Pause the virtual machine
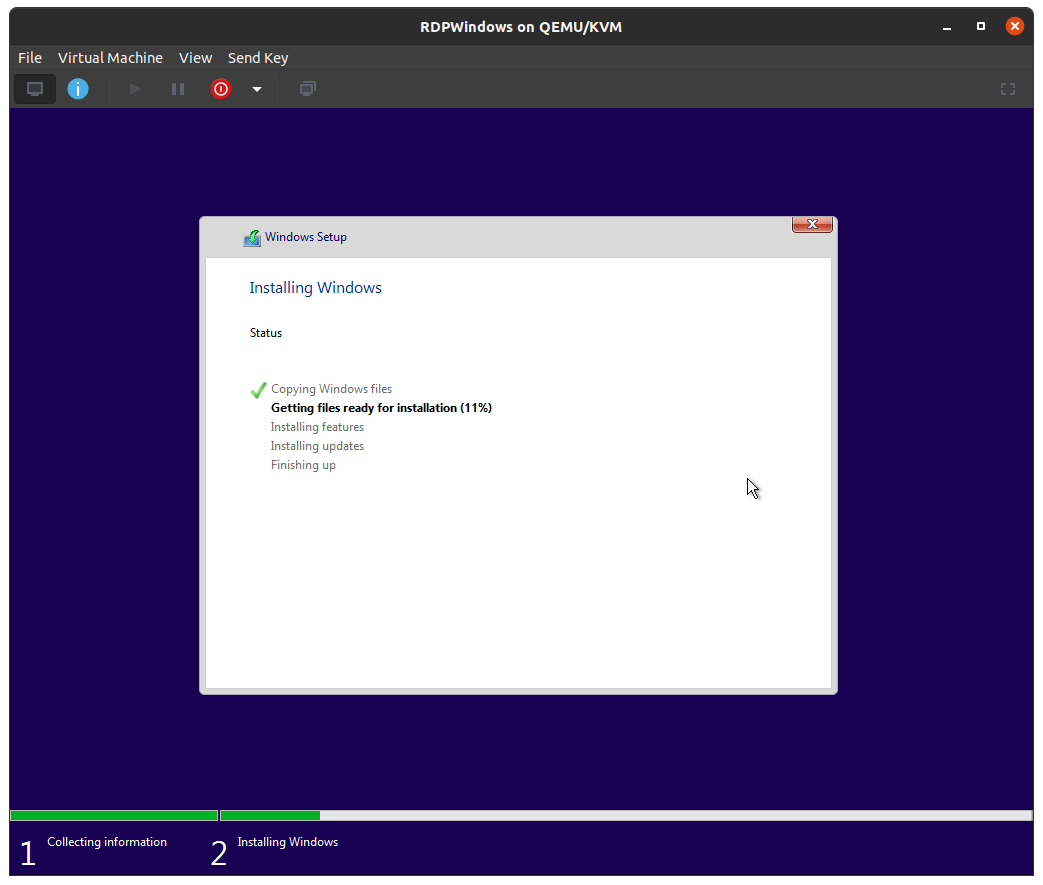 coord(178,89)
